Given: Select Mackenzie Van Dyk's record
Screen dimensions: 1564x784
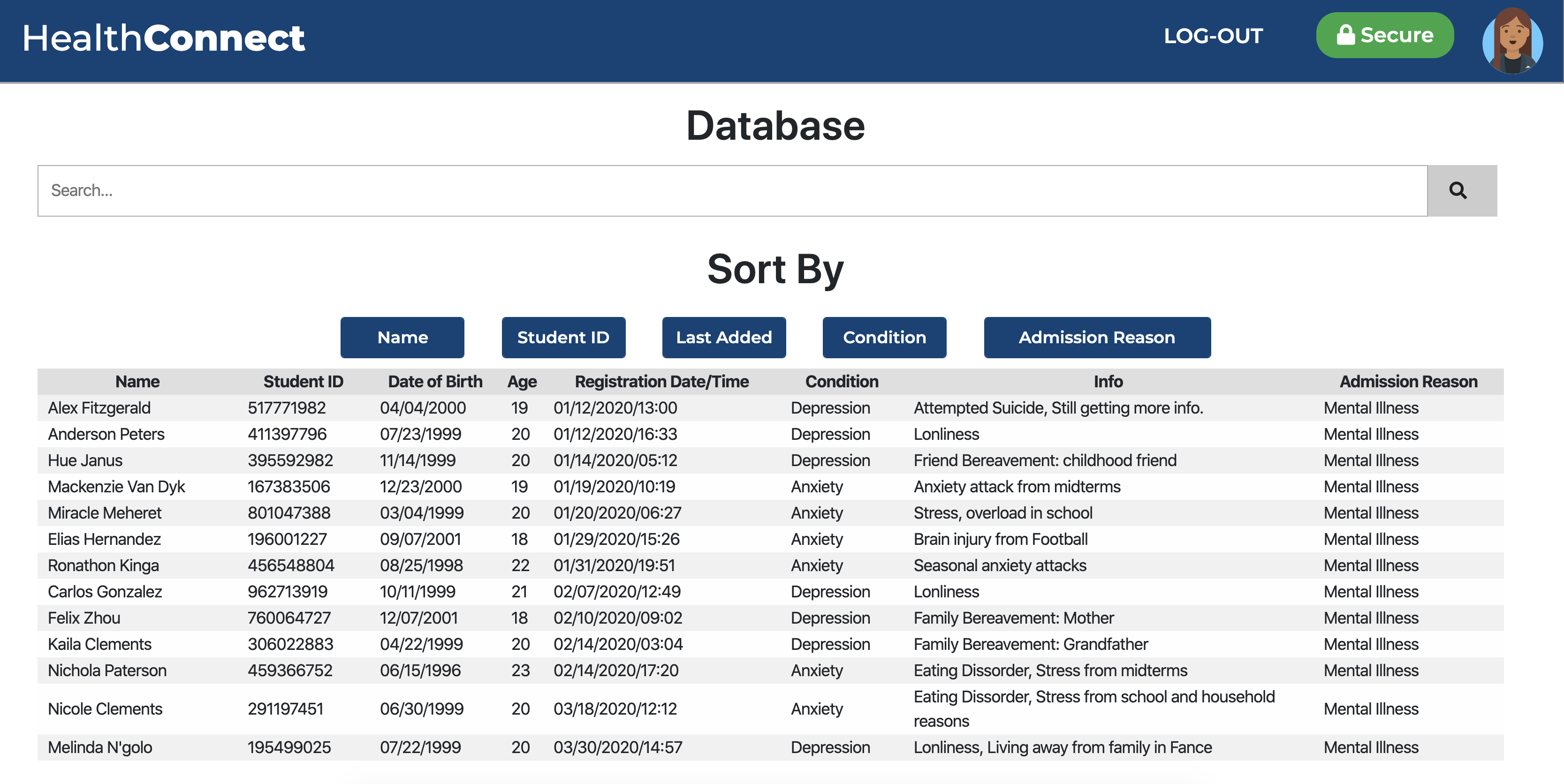Looking at the screenshot, I should click(x=116, y=487).
